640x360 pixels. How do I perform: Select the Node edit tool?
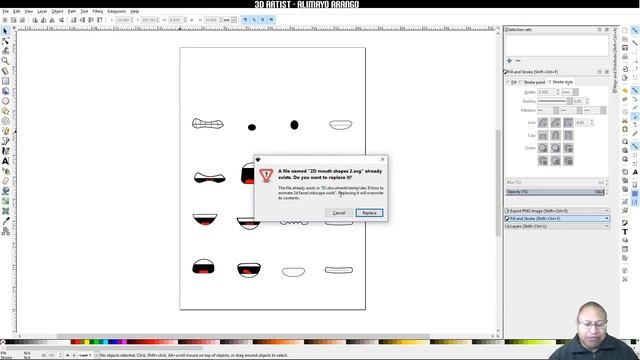(5, 41)
